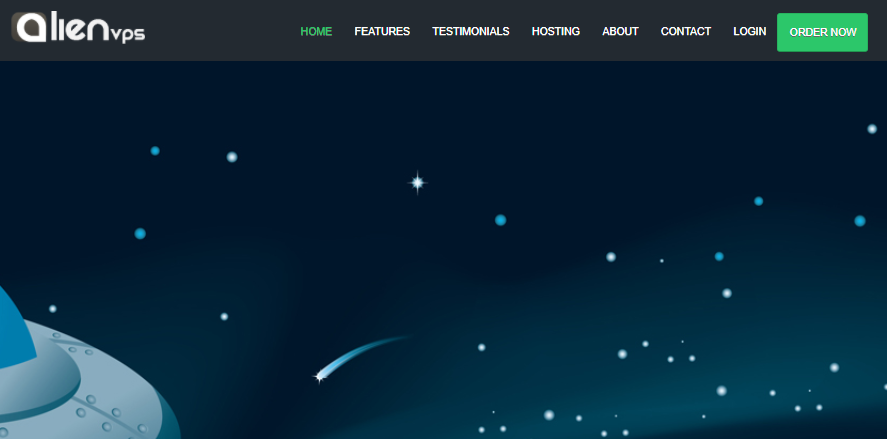Go to the Features section
Viewport: 887px width, 439px height.
[x=382, y=32]
